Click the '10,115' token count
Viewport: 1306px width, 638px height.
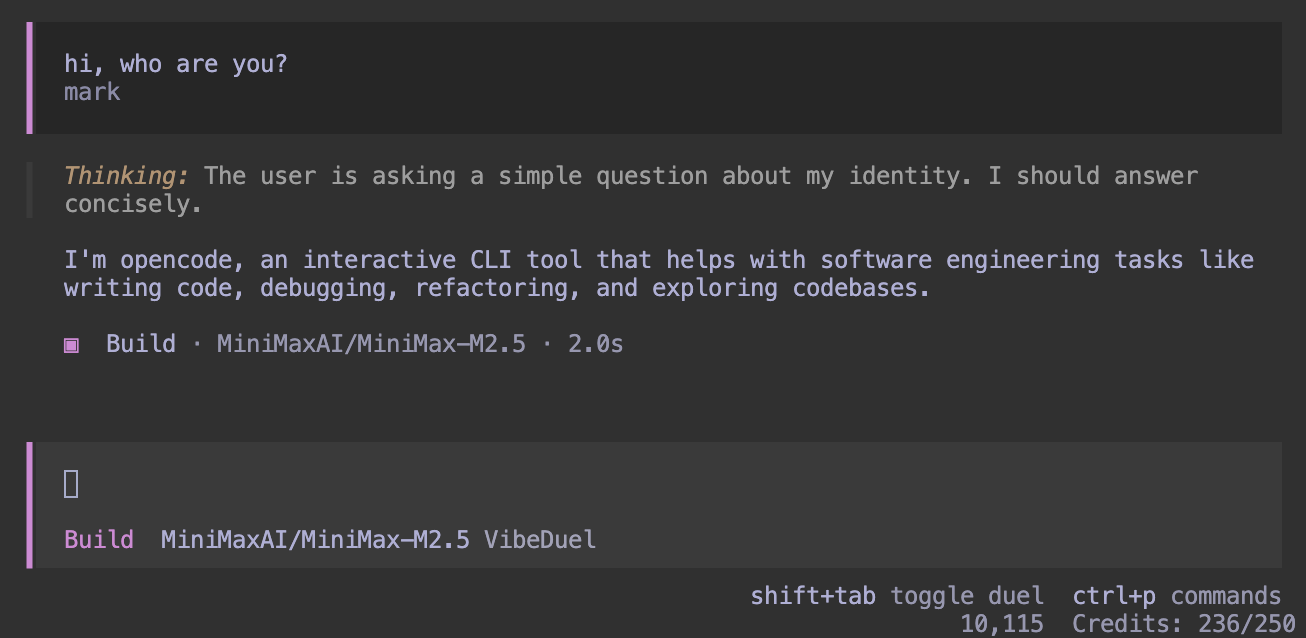[1002, 624]
